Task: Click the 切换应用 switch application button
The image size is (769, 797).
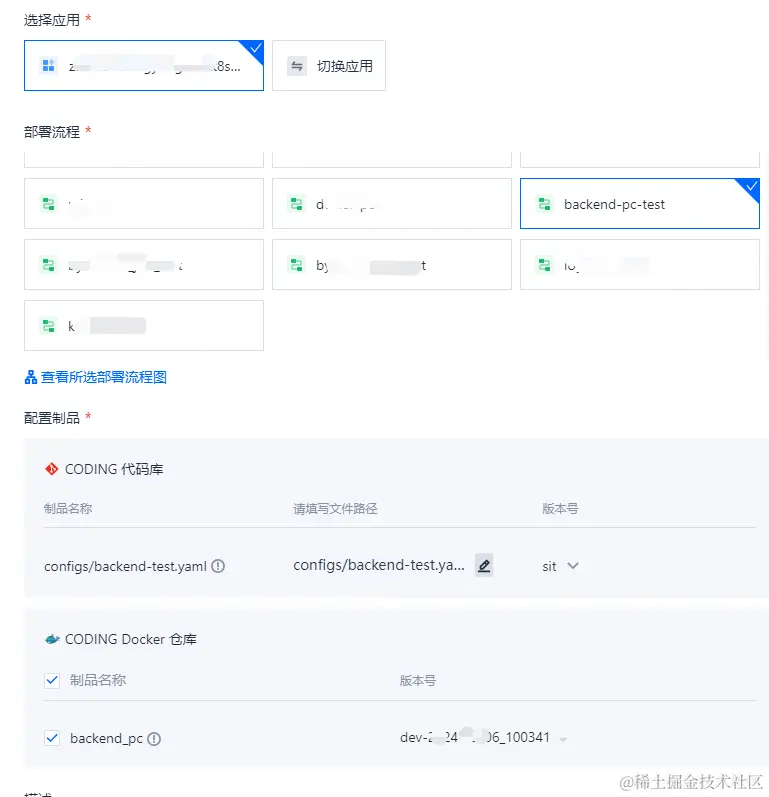Action: coord(329,66)
